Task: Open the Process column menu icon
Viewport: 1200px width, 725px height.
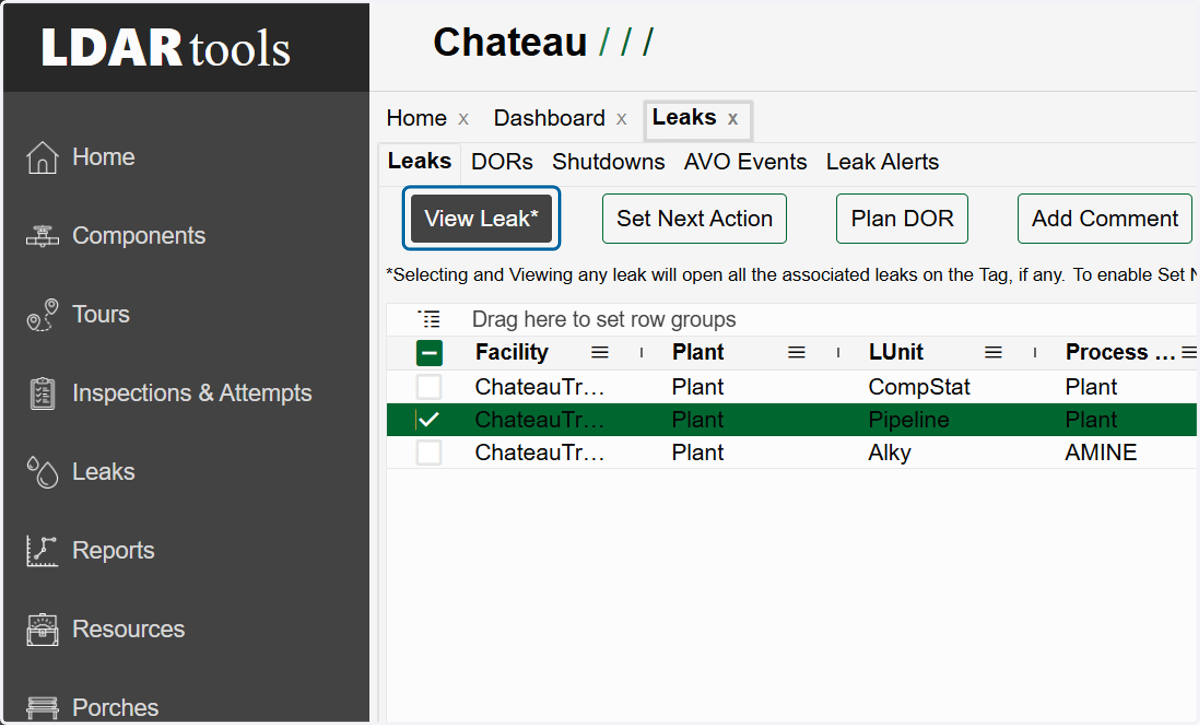Action: pyautogui.click(x=1188, y=352)
